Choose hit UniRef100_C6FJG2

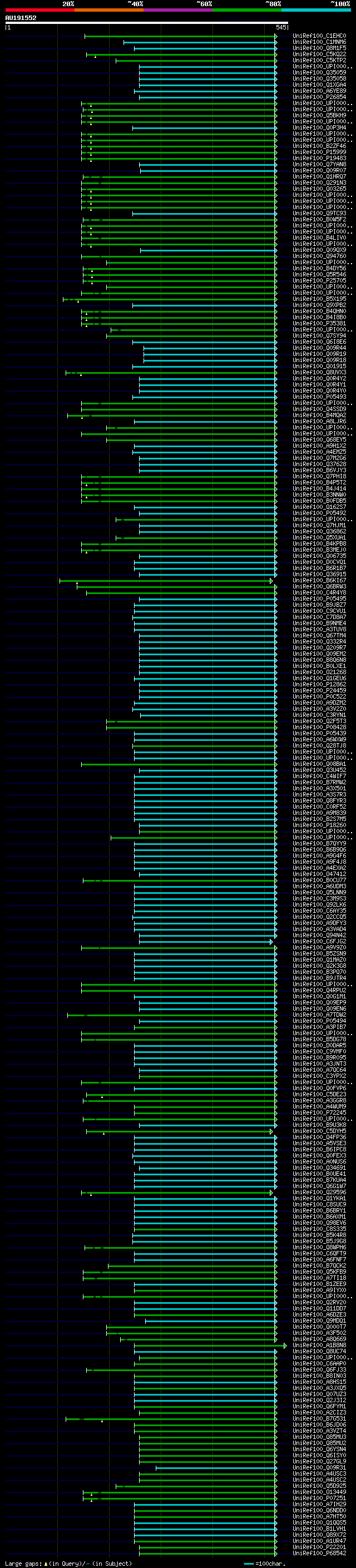319,941
